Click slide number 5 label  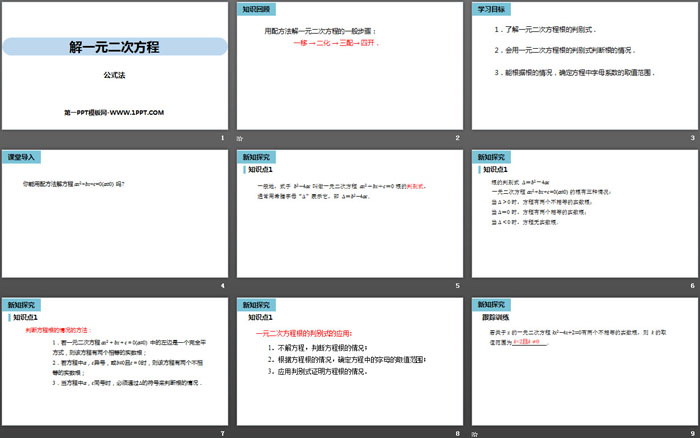pyautogui.click(x=456, y=285)
